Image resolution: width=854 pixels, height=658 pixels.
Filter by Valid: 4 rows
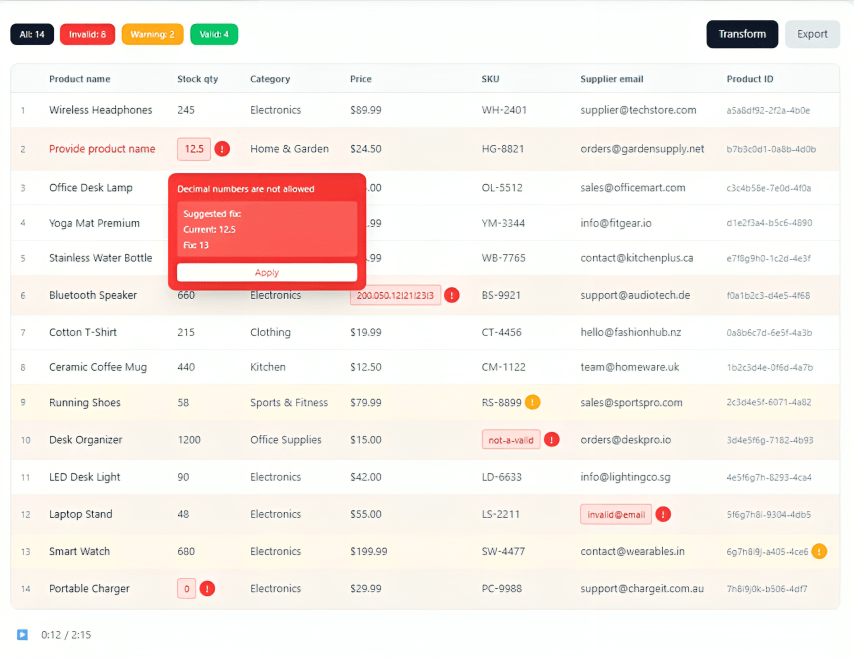click(214, 34)
